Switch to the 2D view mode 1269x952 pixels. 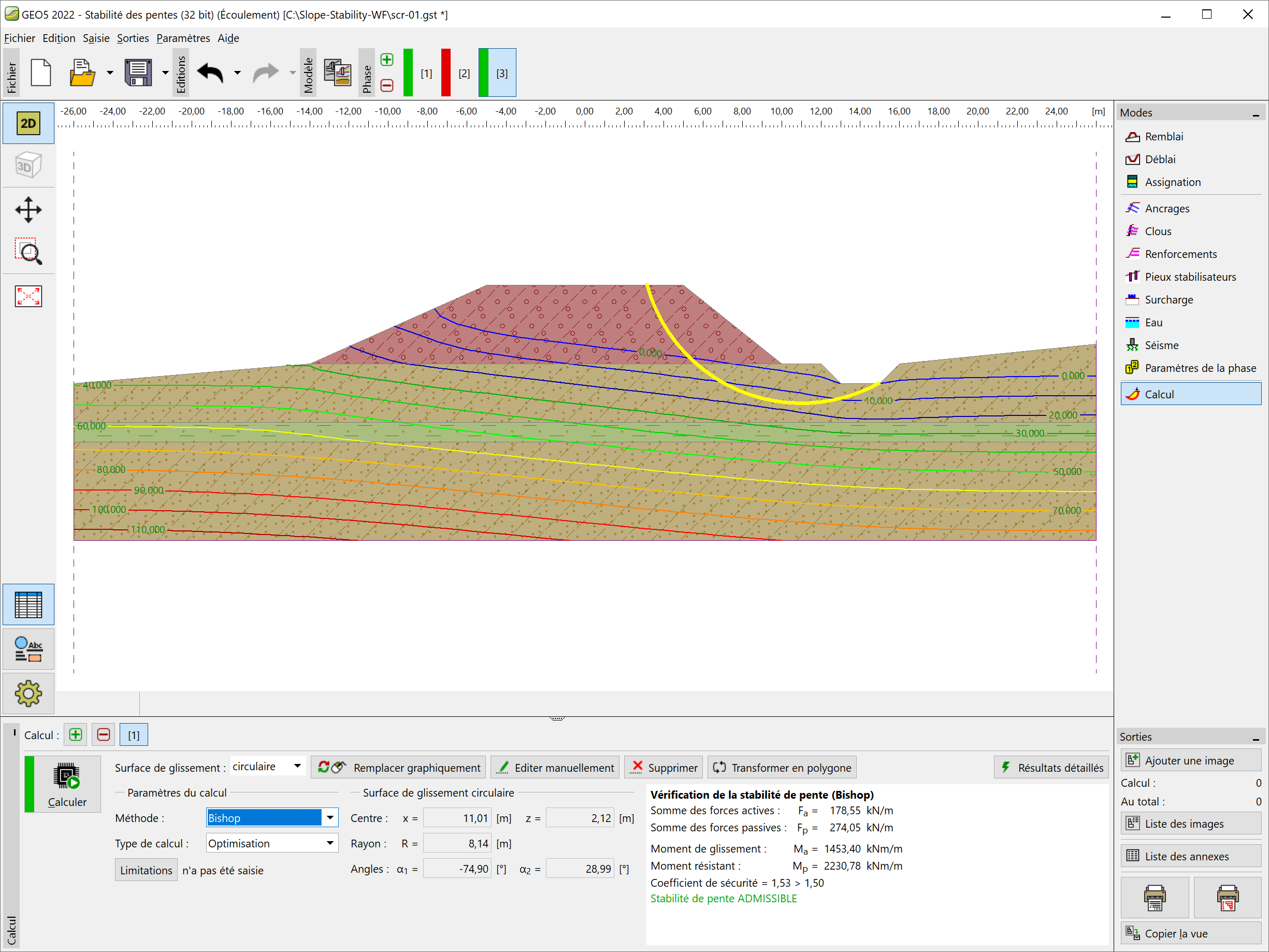28,123
